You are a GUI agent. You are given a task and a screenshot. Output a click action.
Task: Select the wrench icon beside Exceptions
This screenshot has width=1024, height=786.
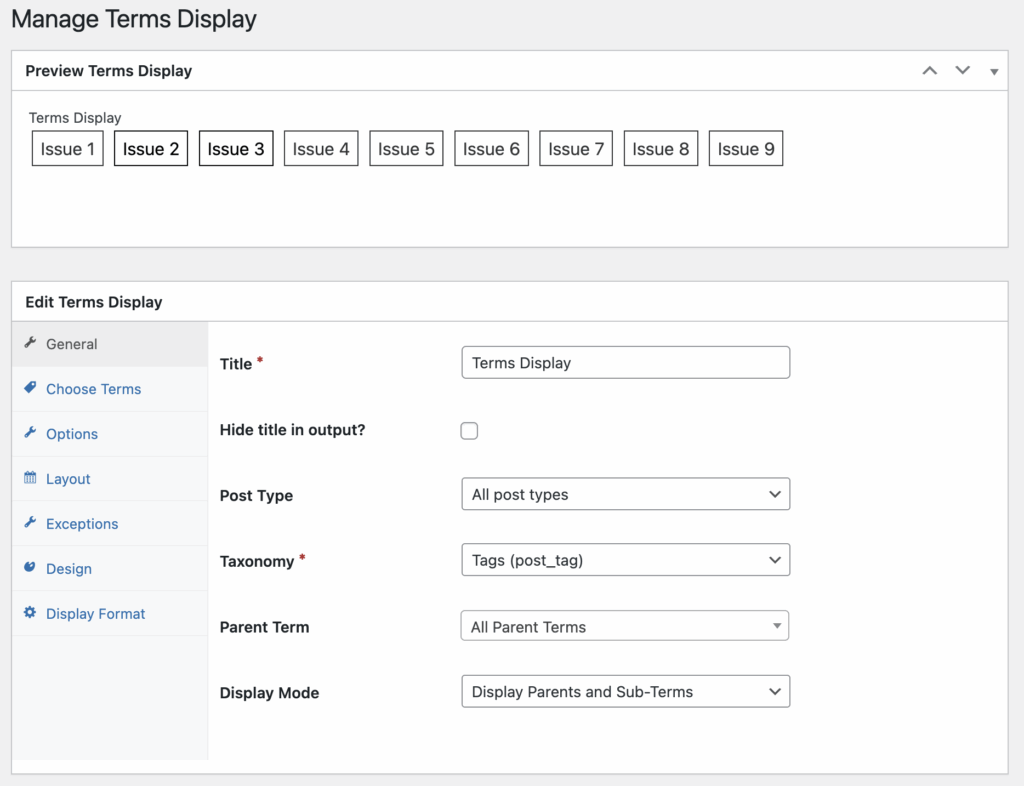31,523
